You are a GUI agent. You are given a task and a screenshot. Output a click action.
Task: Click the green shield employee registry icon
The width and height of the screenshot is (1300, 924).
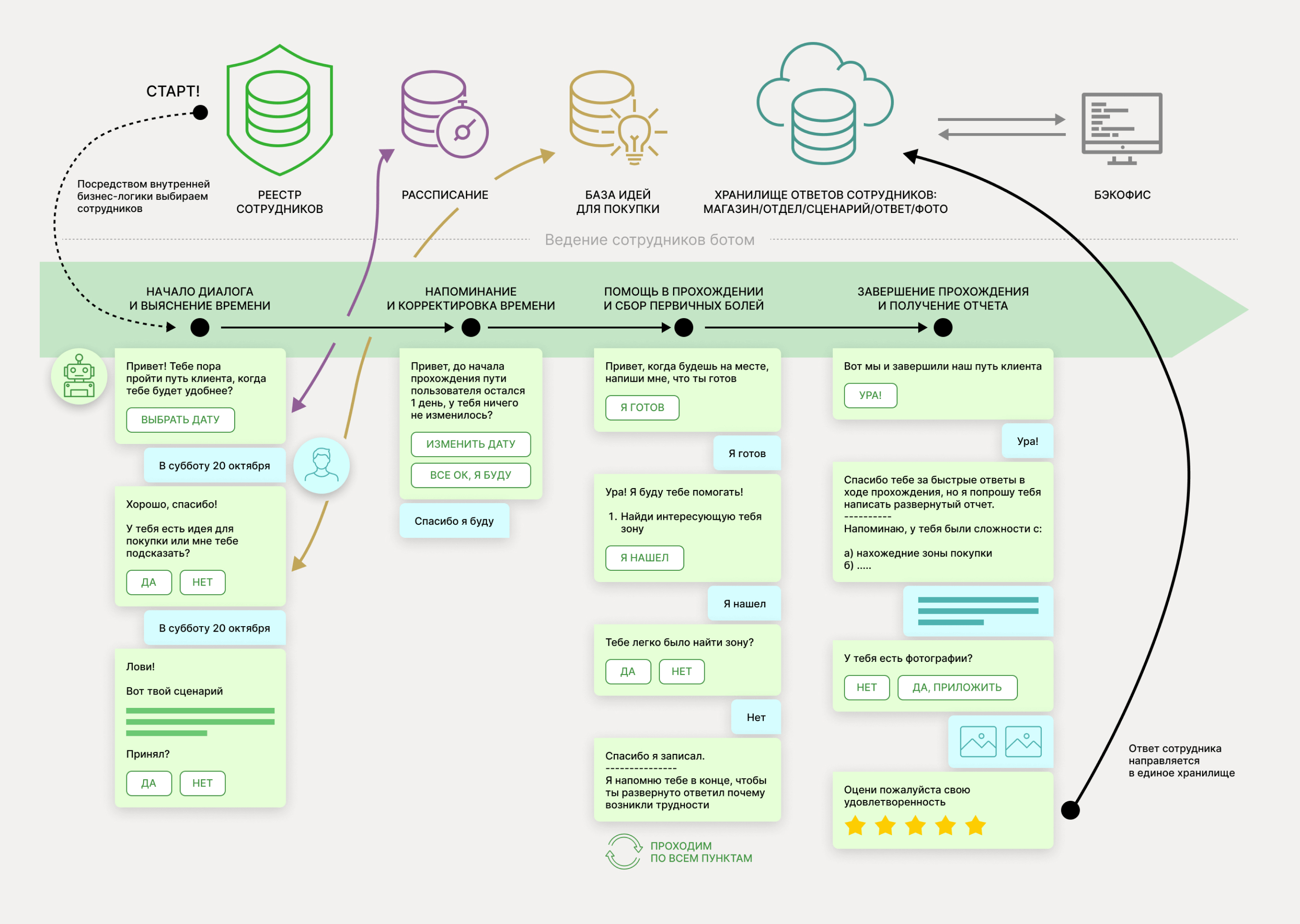pos(279,110)
